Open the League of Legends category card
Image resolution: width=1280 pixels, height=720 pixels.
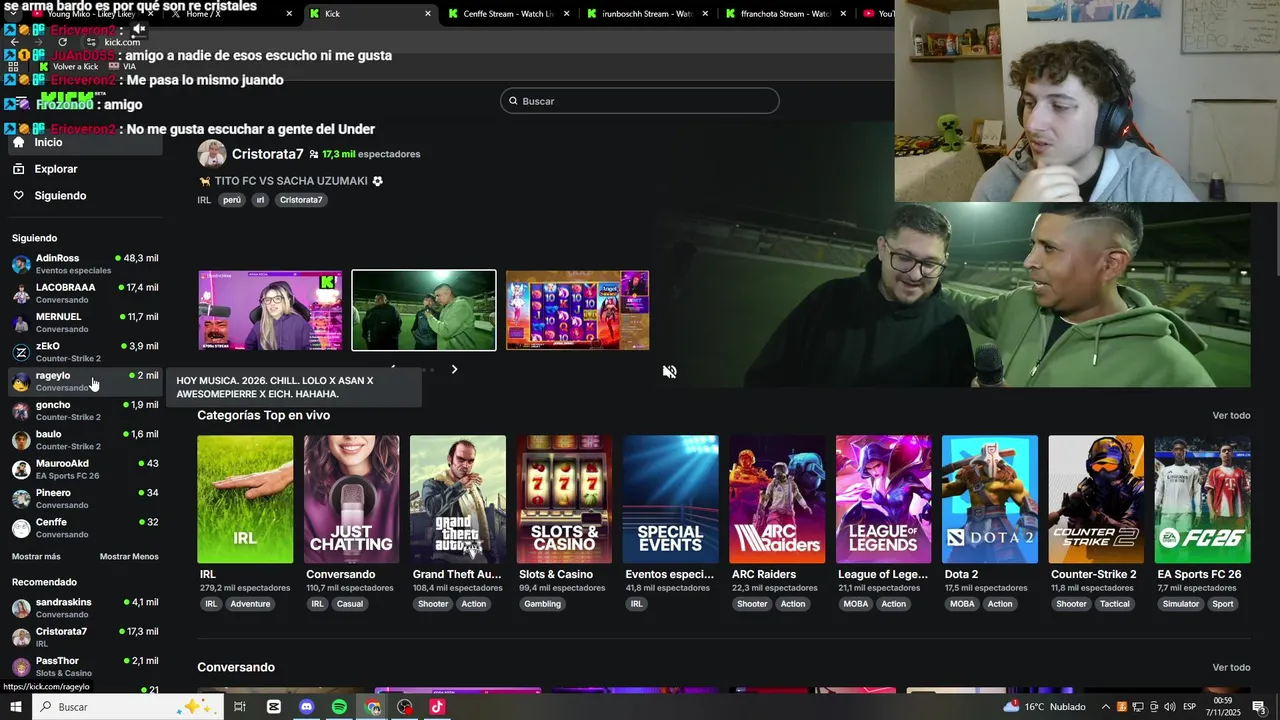883,499
